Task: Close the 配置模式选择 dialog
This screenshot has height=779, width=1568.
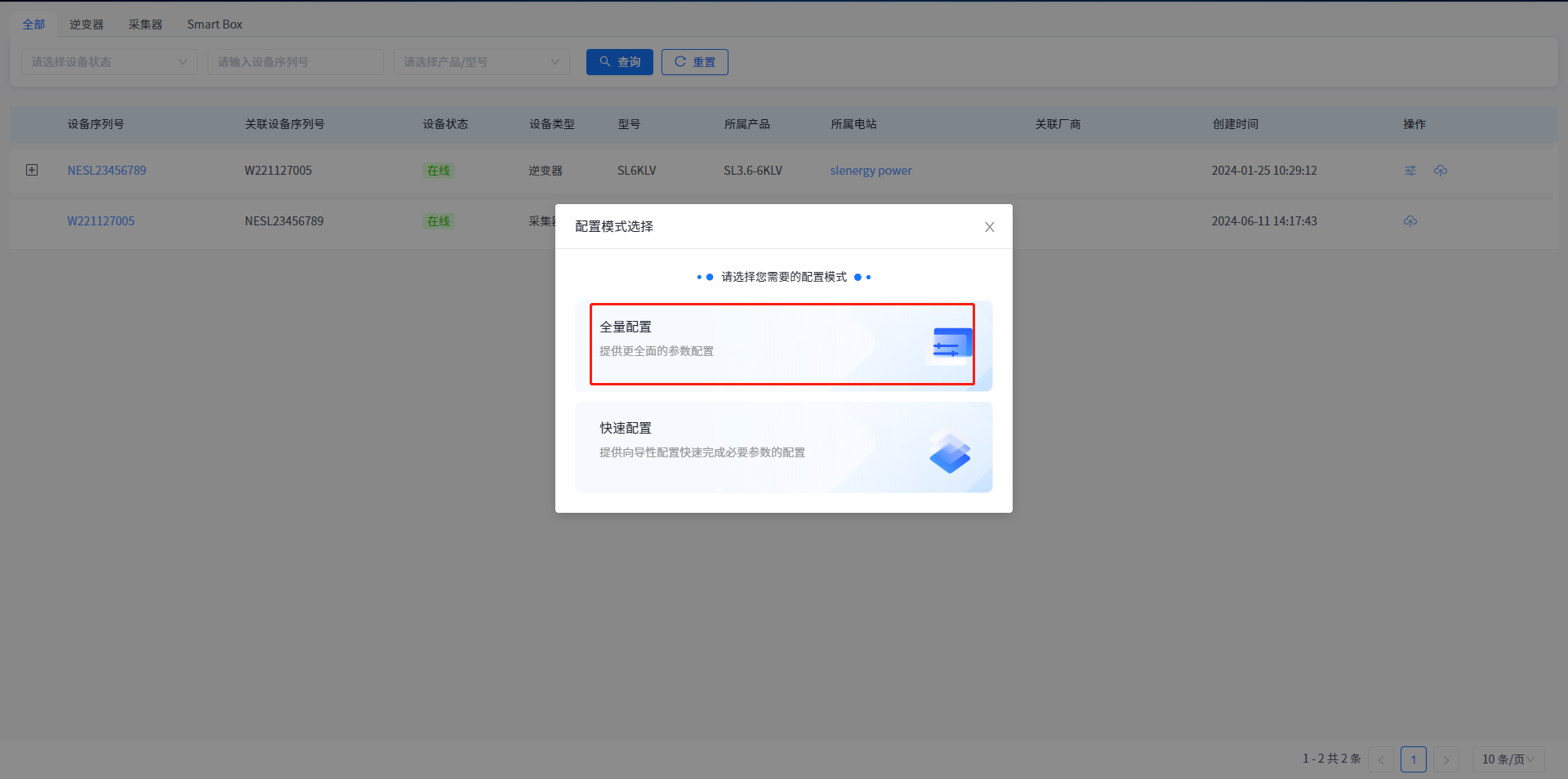Action: (989, 227)
